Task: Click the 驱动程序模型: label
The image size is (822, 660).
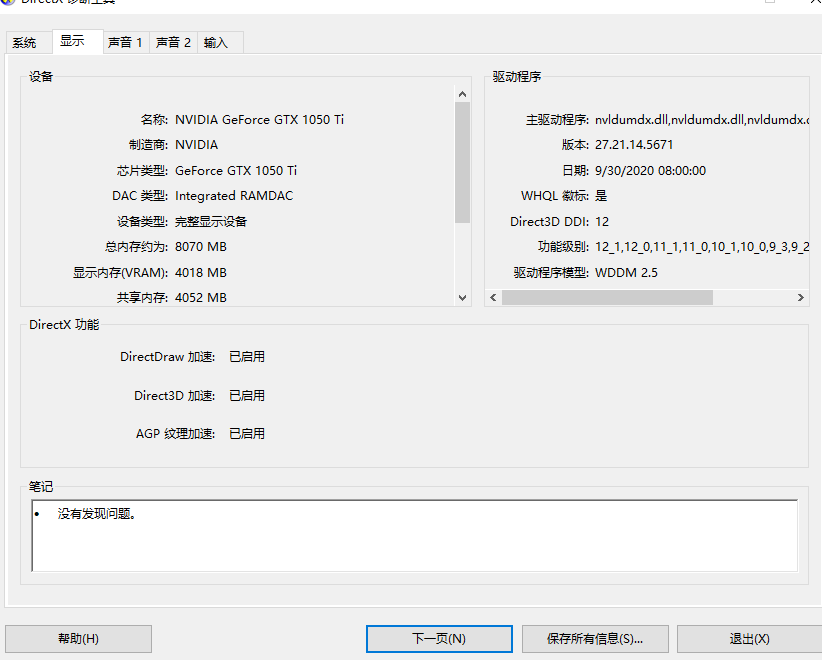Action: (x=551, y=273)
